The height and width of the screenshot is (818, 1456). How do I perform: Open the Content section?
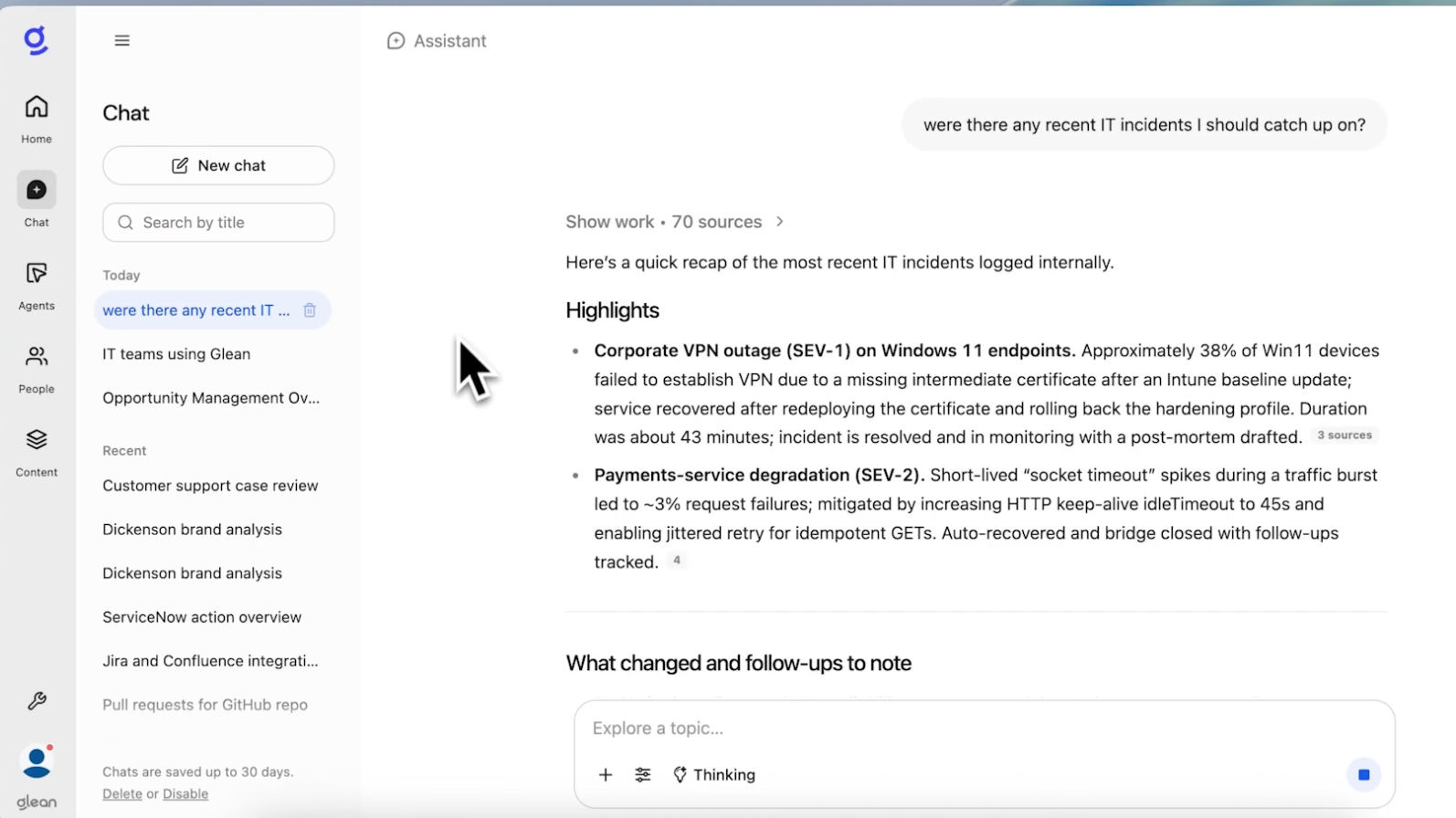click(37, 453)
